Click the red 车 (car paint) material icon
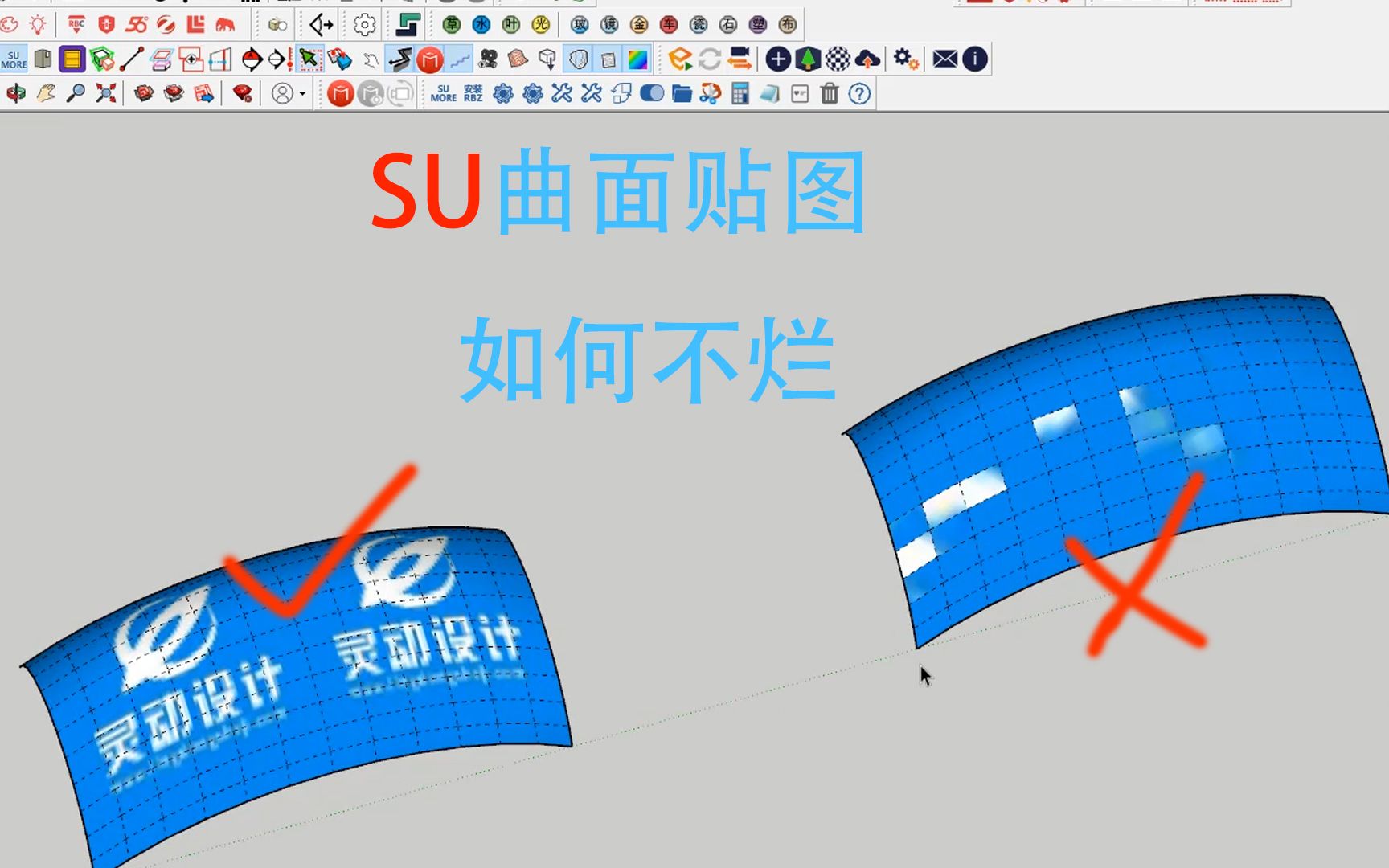Image resolution: width=1389 pixels, height=868 pixels. tap(669, 26)
